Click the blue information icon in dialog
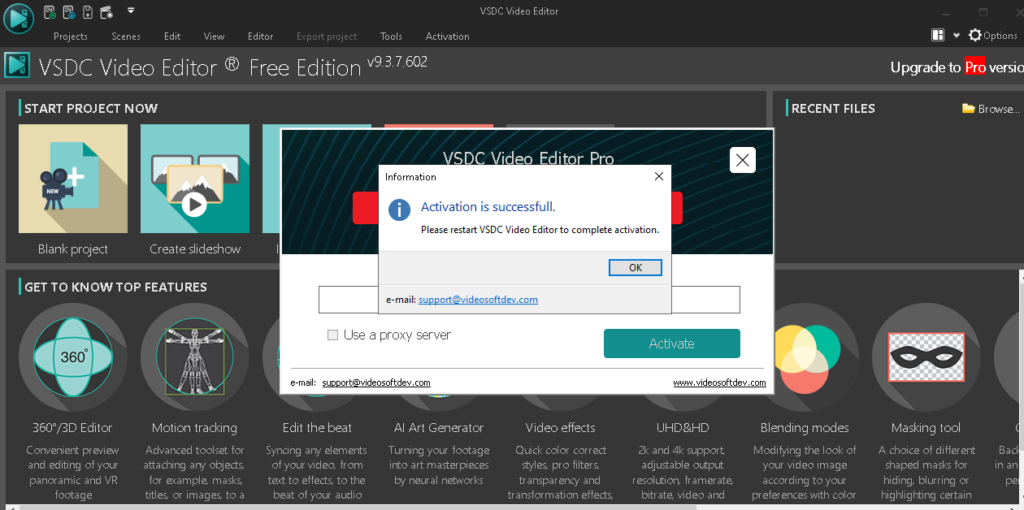The width and height of the screenshot is (1024, 510). pos(400,210)
